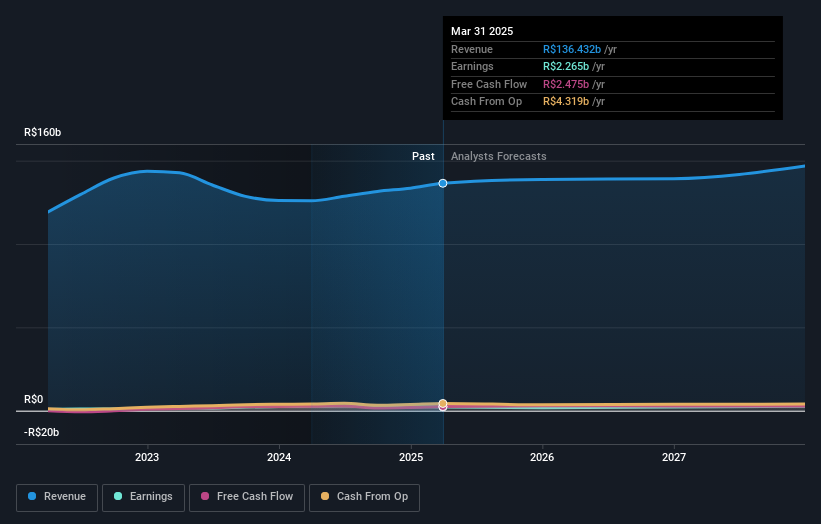Click the R$160b y-axis label
The width and height of the screenshot is (821, 524).
coord(42,132)
